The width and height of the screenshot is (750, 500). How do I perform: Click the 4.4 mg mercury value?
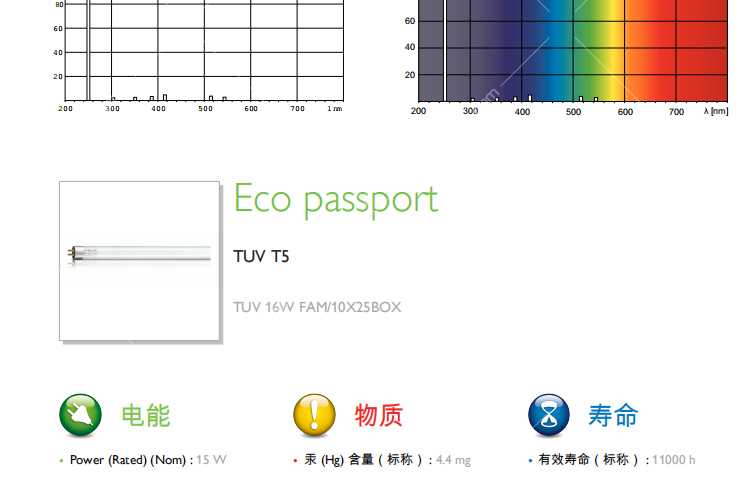(x=453, y=460)
